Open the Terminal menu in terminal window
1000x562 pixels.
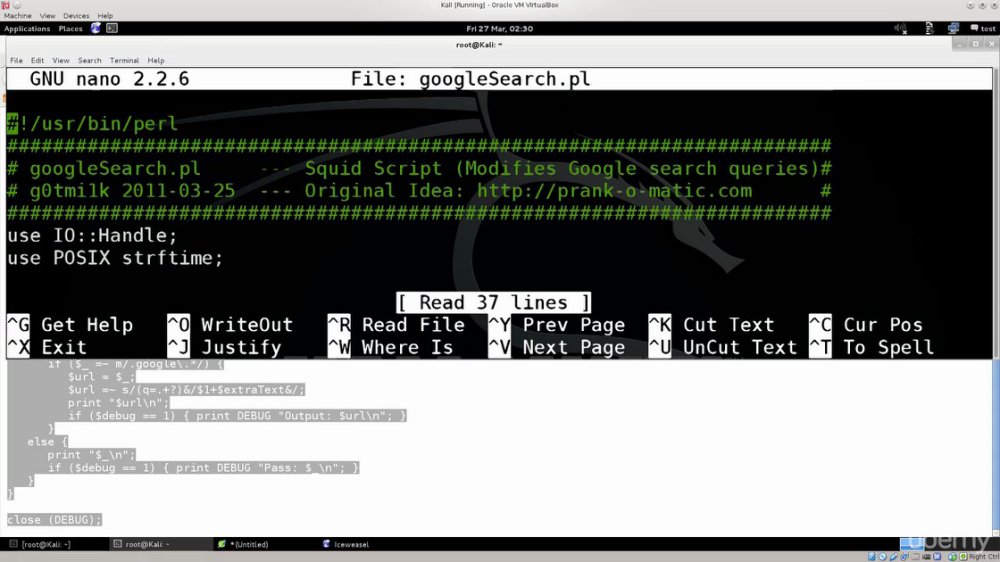point(124,61)
